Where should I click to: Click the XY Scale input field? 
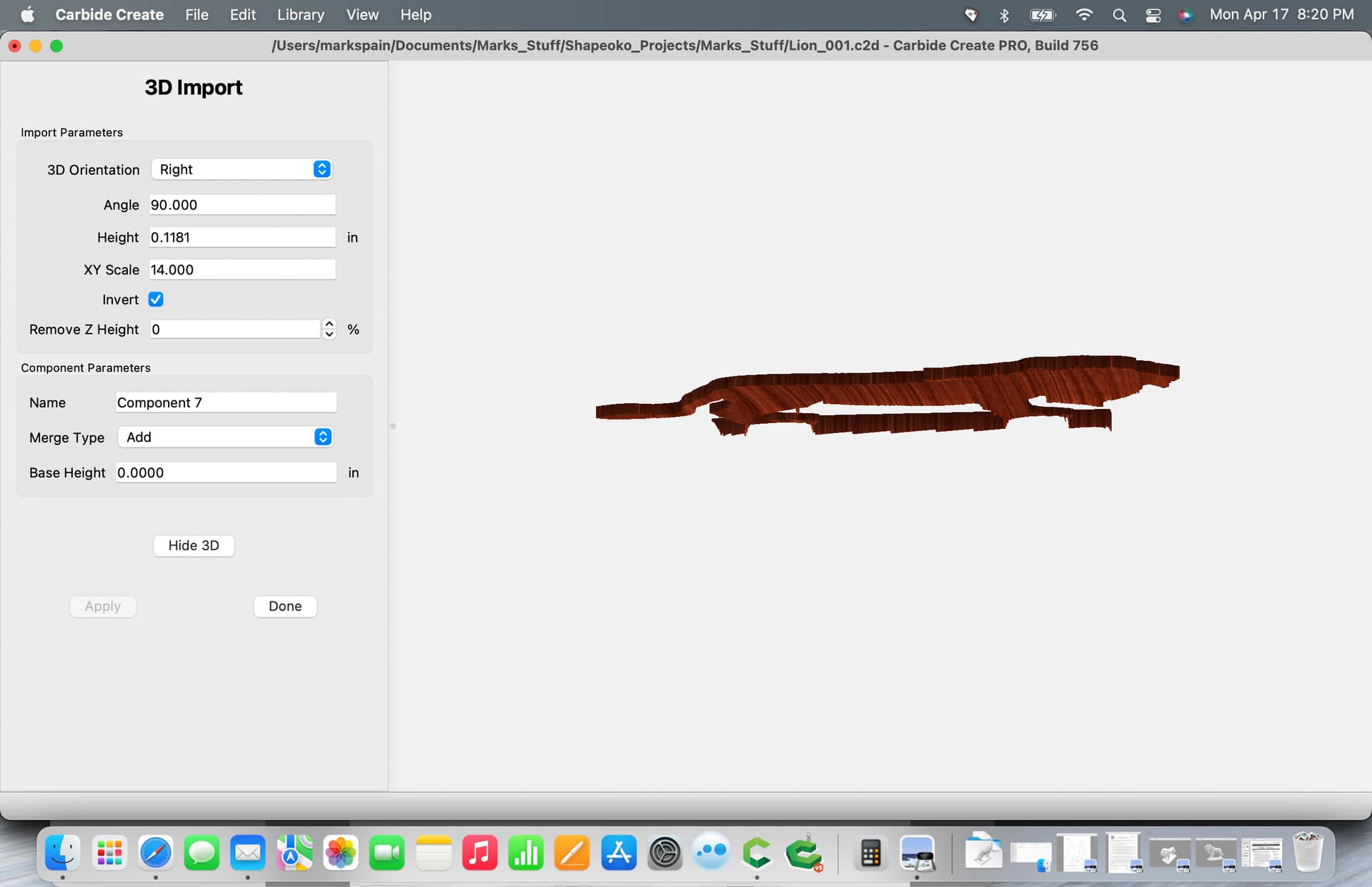point(242,269)
